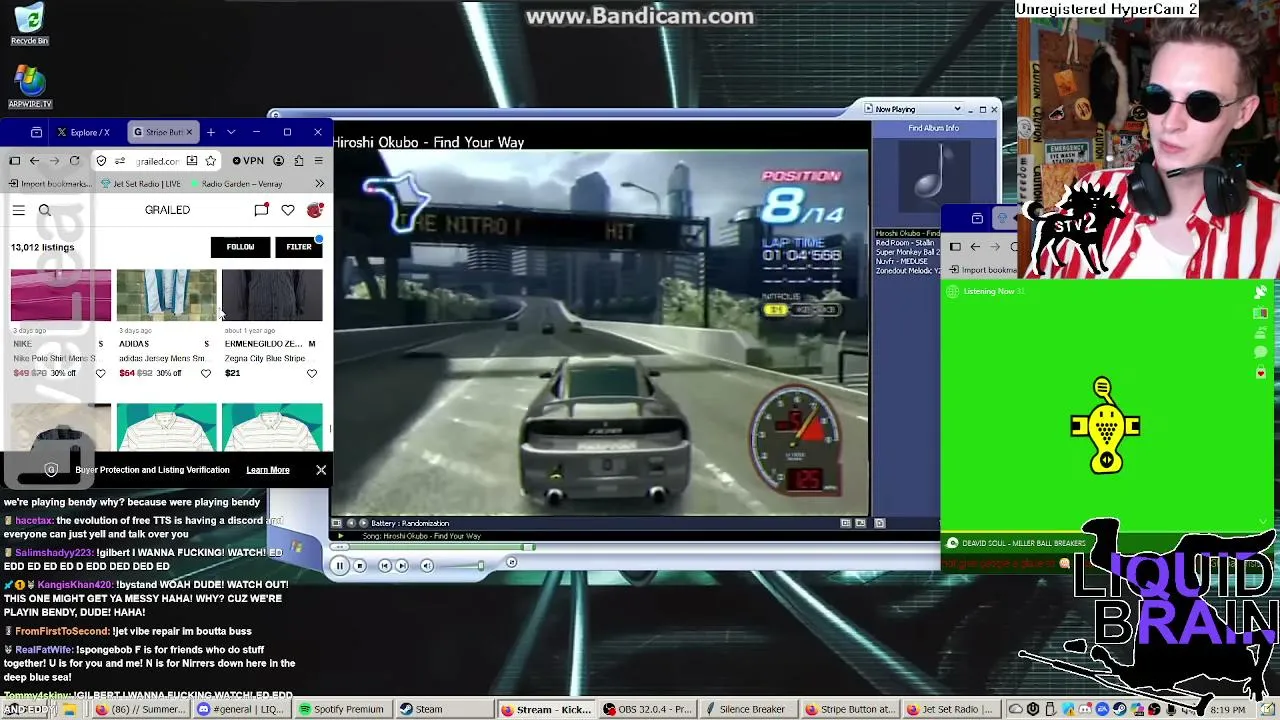Reload the Grailed page
Viewport: 1280px width, 720px height.
click(74, 161)
